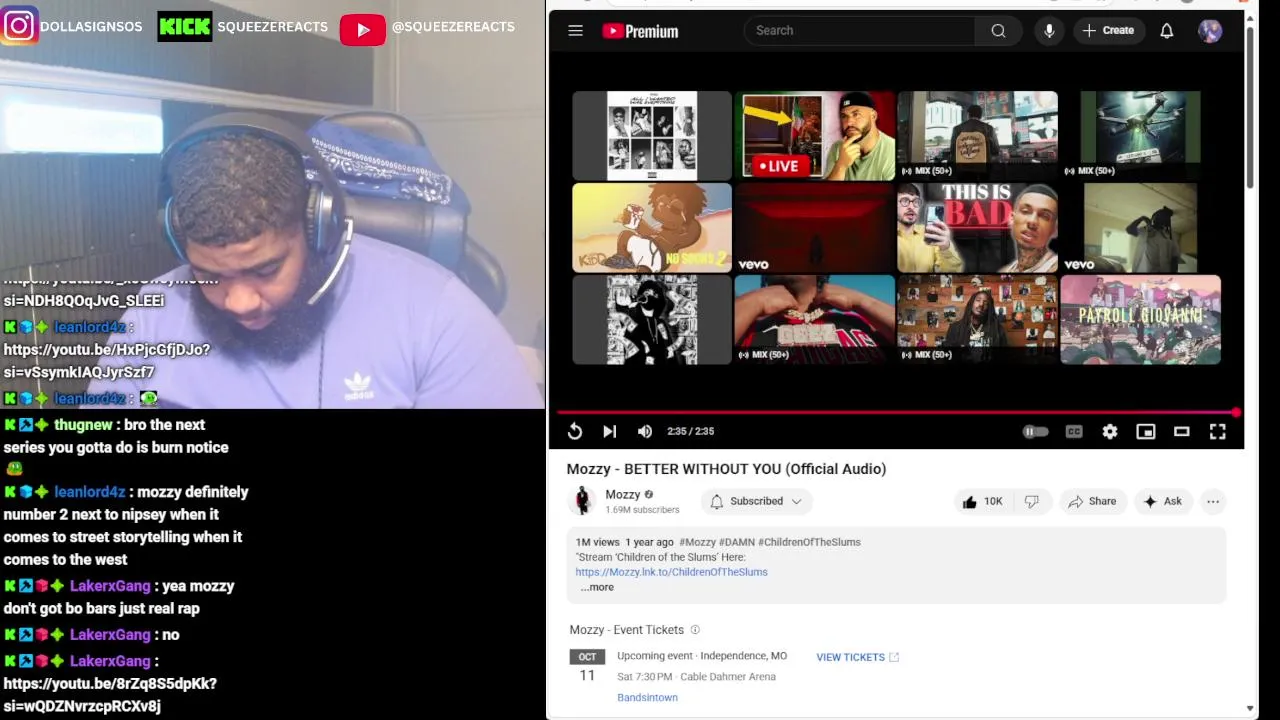Click the #DAMN hashtag
This screenshot has width=1280, height=720.
point(736,542)
